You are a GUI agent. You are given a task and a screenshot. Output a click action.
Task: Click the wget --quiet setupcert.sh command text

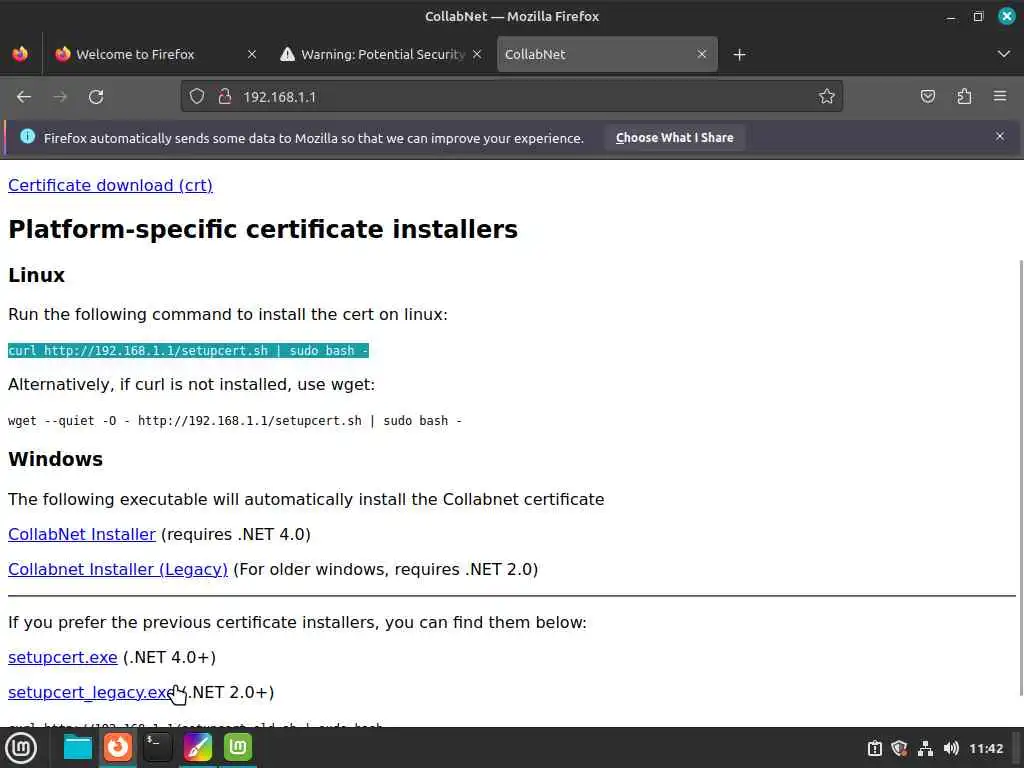click(234, 421)
